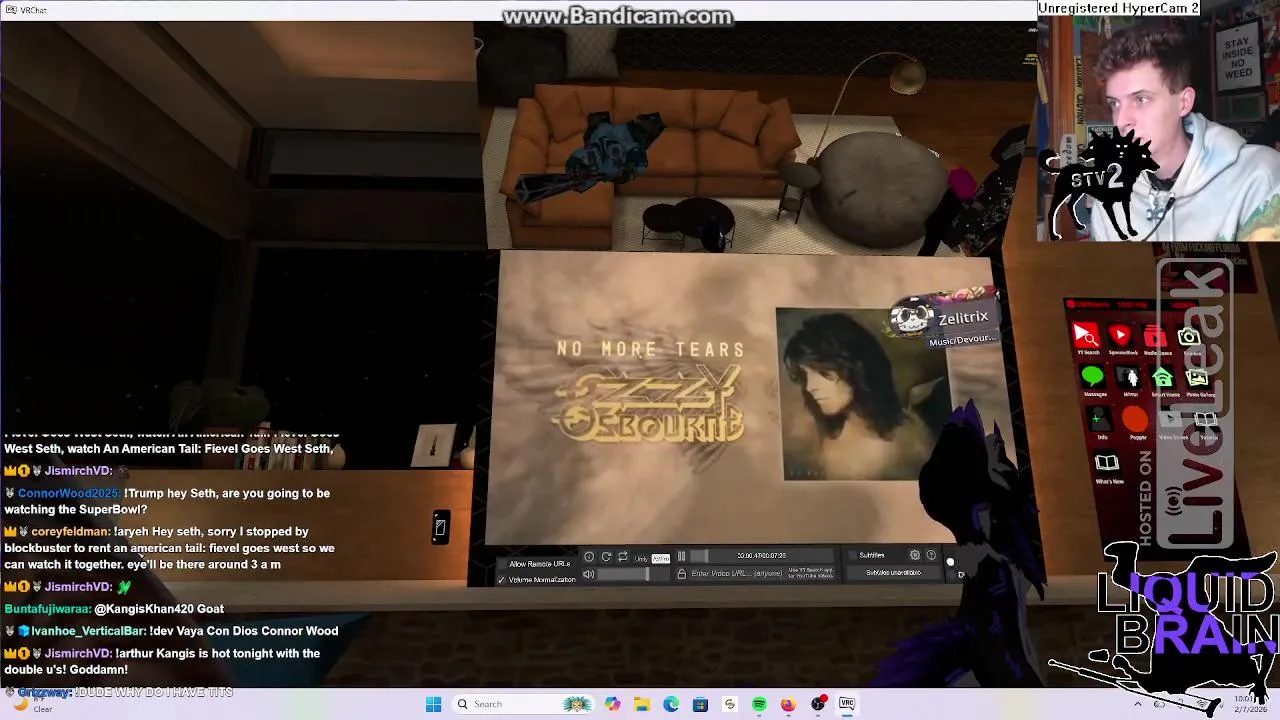Open SponsorBlock app with red play shield
This screenshot has width=1280, height=720.
click(1120, 337)
